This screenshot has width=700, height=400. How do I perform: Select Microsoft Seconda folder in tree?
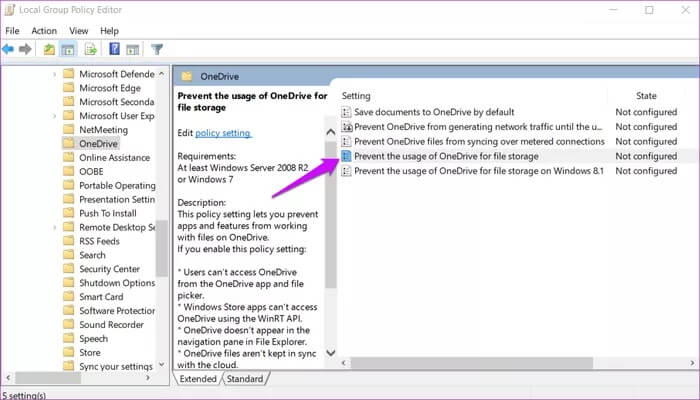click(x=117, y=102)
